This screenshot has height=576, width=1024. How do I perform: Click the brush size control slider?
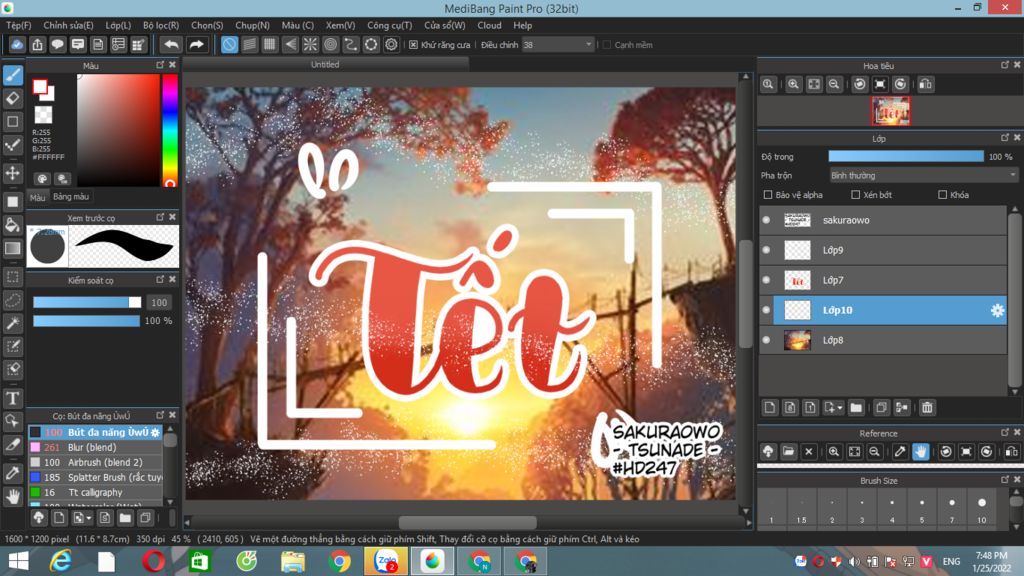pos(87,302)
